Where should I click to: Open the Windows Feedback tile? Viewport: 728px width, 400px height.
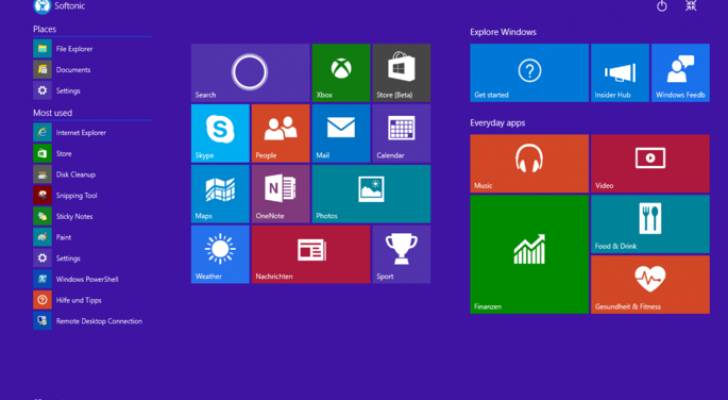click(x=681, y=73)
